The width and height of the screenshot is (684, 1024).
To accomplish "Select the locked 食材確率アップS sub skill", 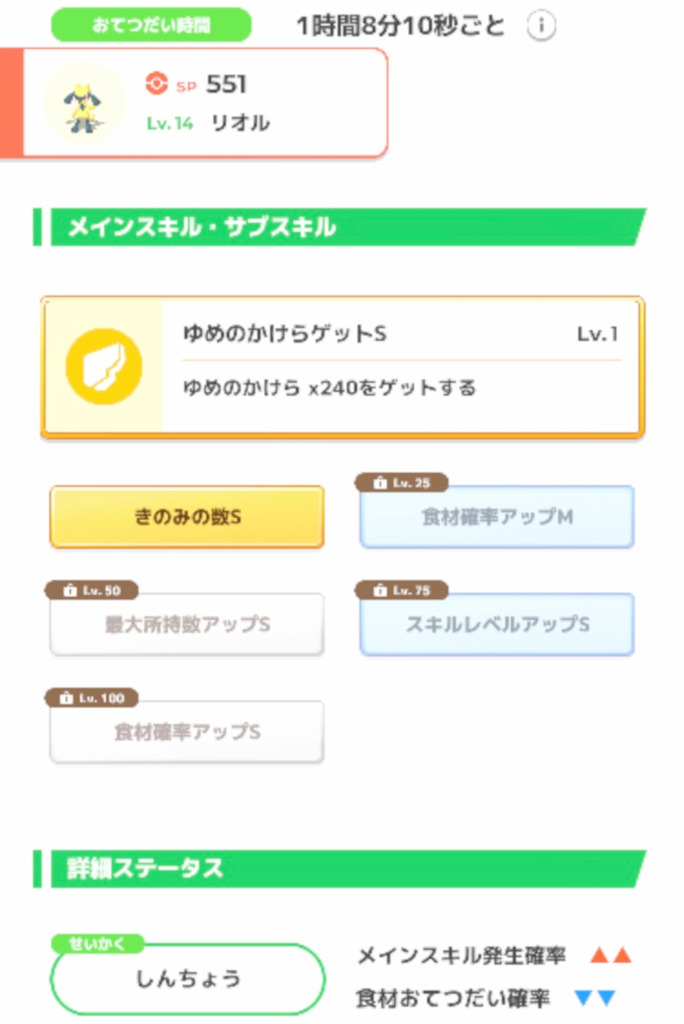I will tap(187, 732).
